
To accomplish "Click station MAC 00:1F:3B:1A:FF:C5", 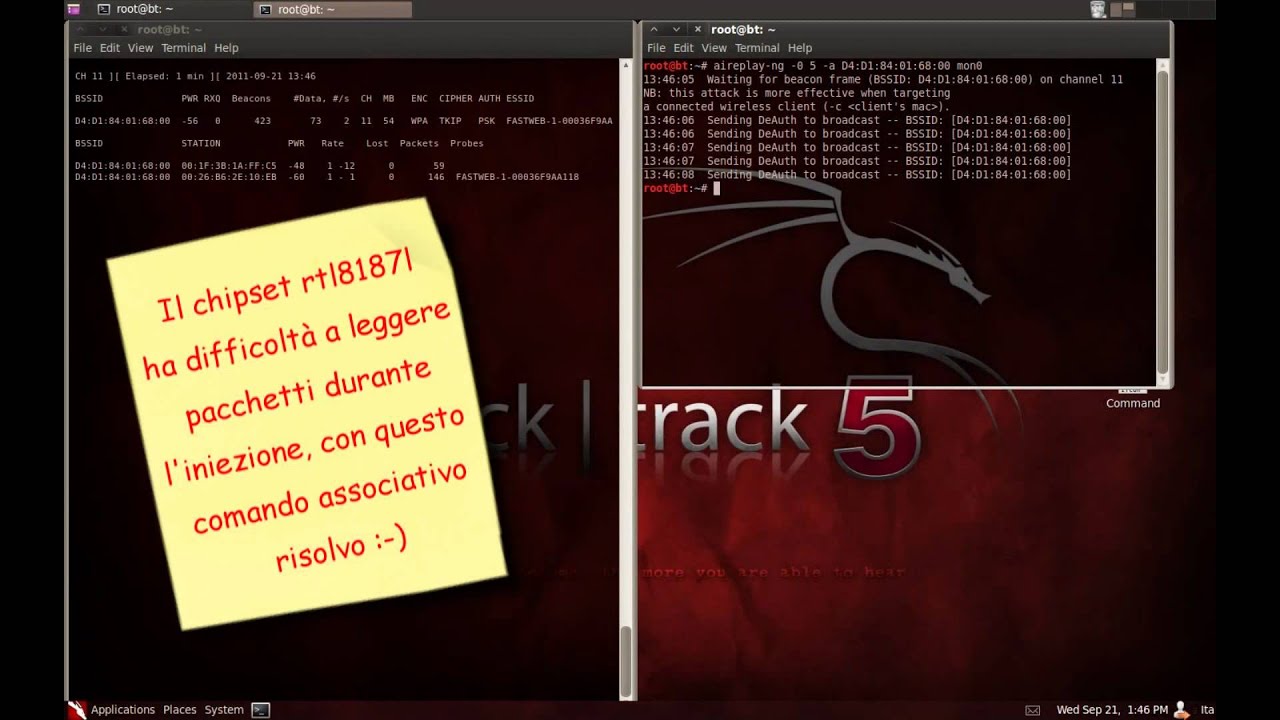I will (229, 166).
